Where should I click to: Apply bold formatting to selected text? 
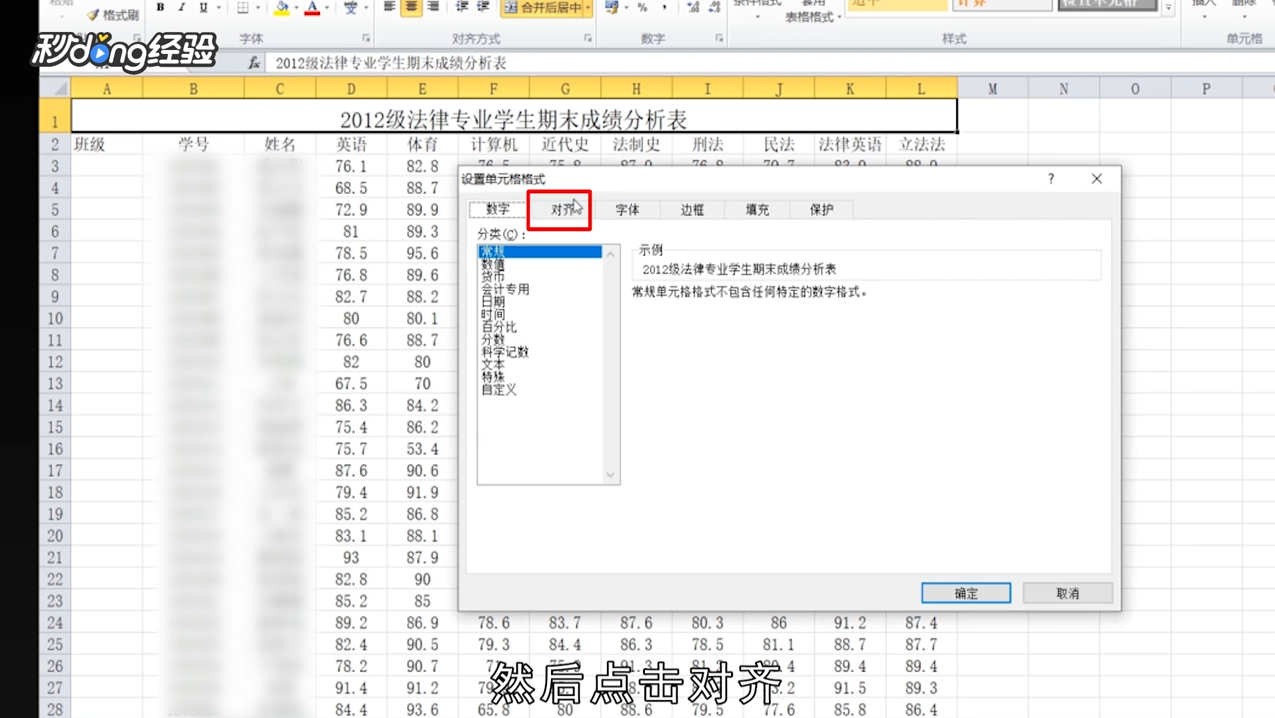[x=160, y=7]
